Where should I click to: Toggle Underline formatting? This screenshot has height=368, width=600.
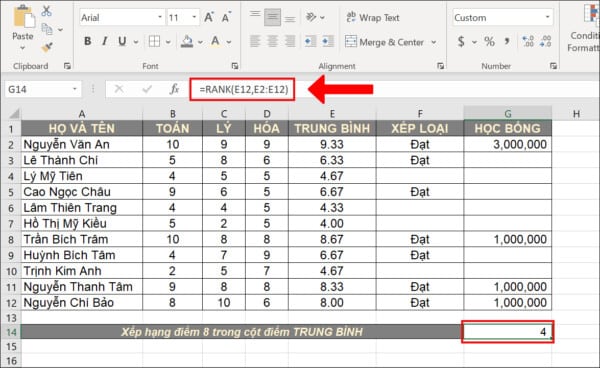point(122,41)
